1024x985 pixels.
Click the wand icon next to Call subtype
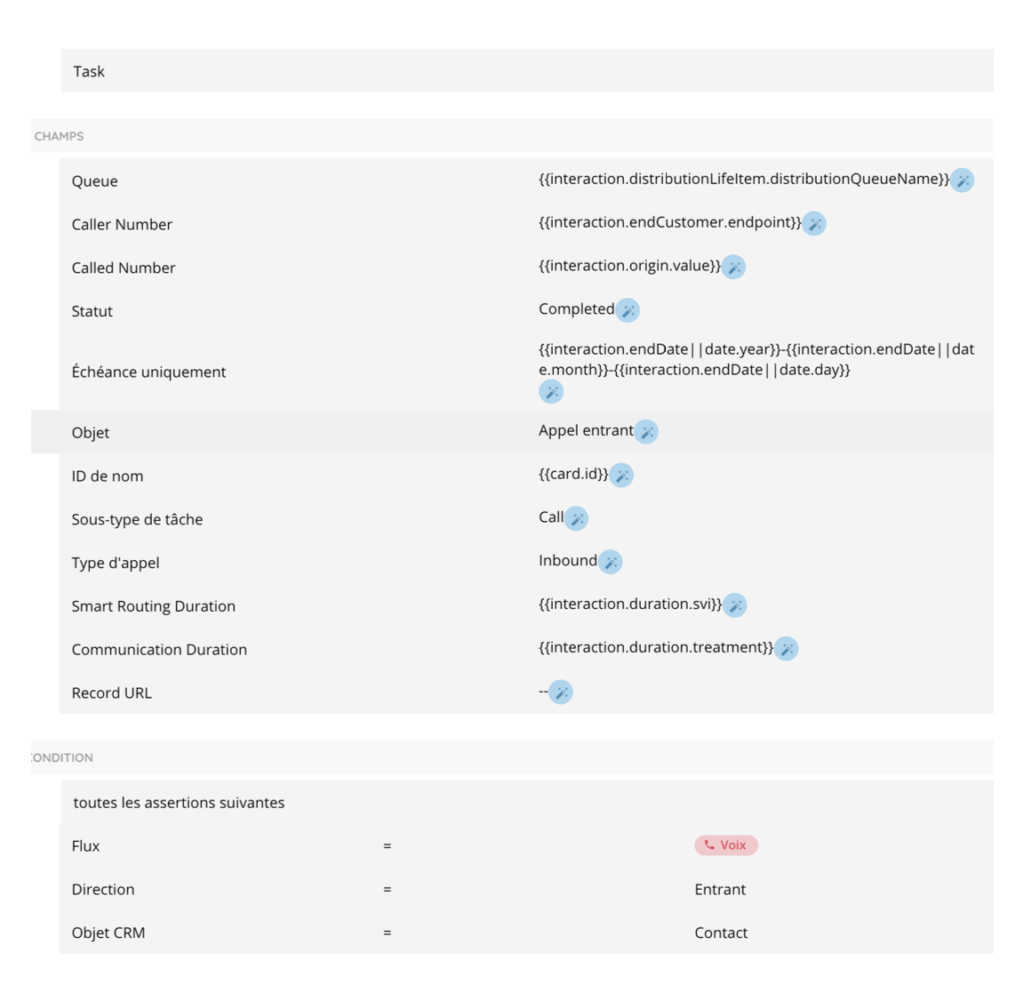coord(577,518)
